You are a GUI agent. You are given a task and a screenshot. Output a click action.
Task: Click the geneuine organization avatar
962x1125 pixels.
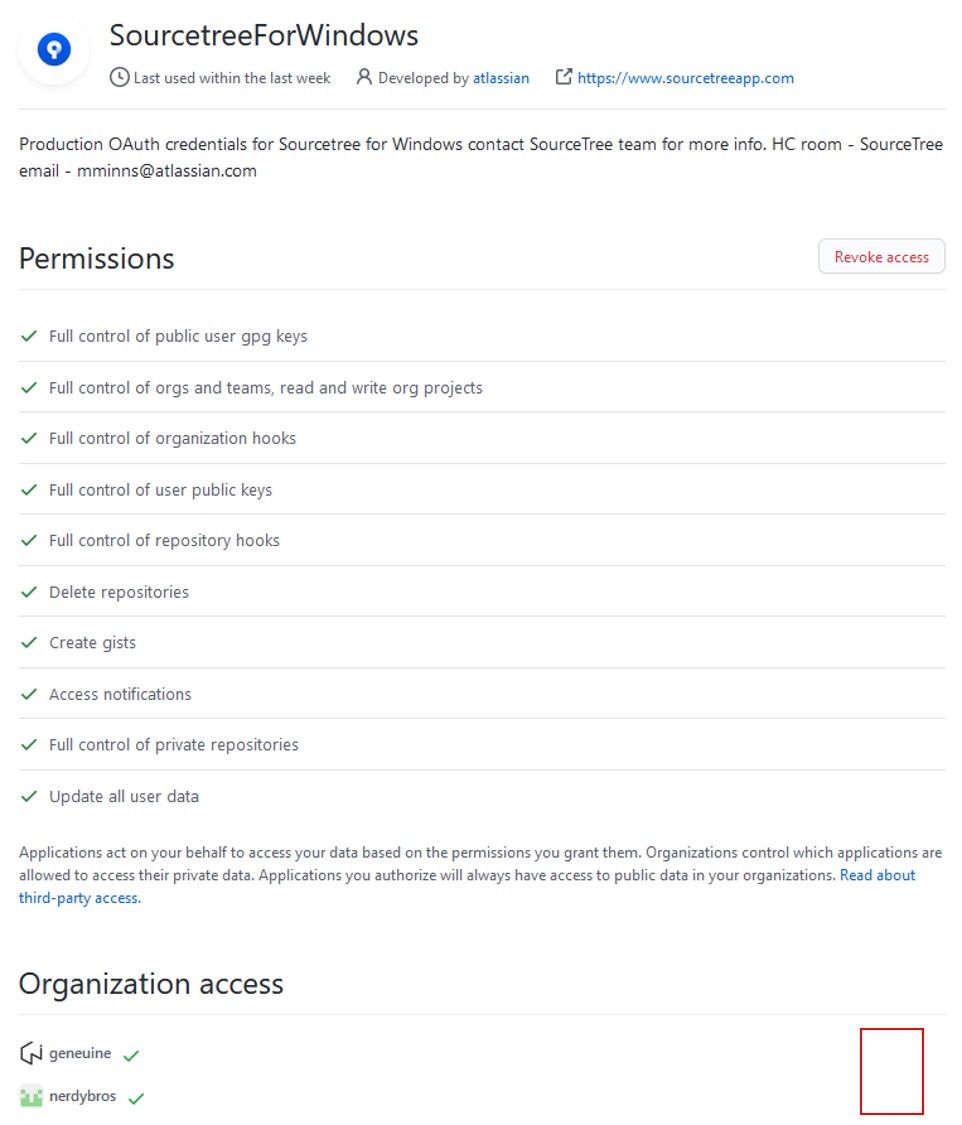[31, 1054]
